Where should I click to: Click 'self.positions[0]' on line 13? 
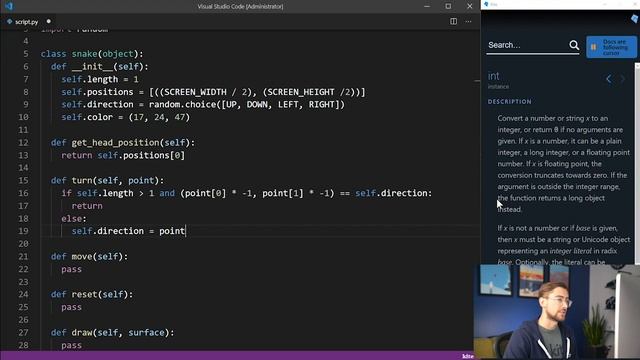click(x=141, y=155)
